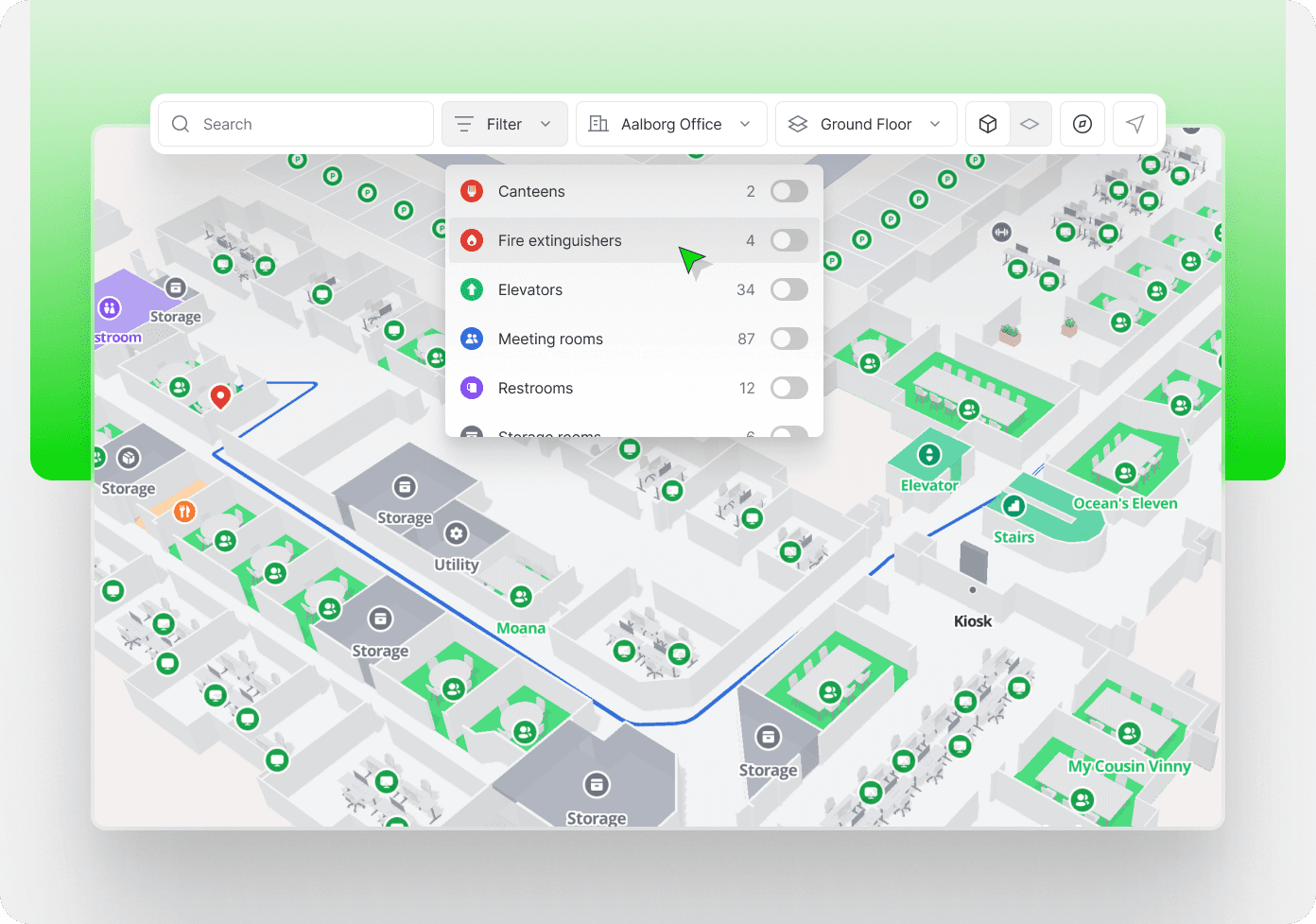This screenshot has height=924, width=1316.
Task: Click the green Elevators category icon
Action: (x=472, y=289)
